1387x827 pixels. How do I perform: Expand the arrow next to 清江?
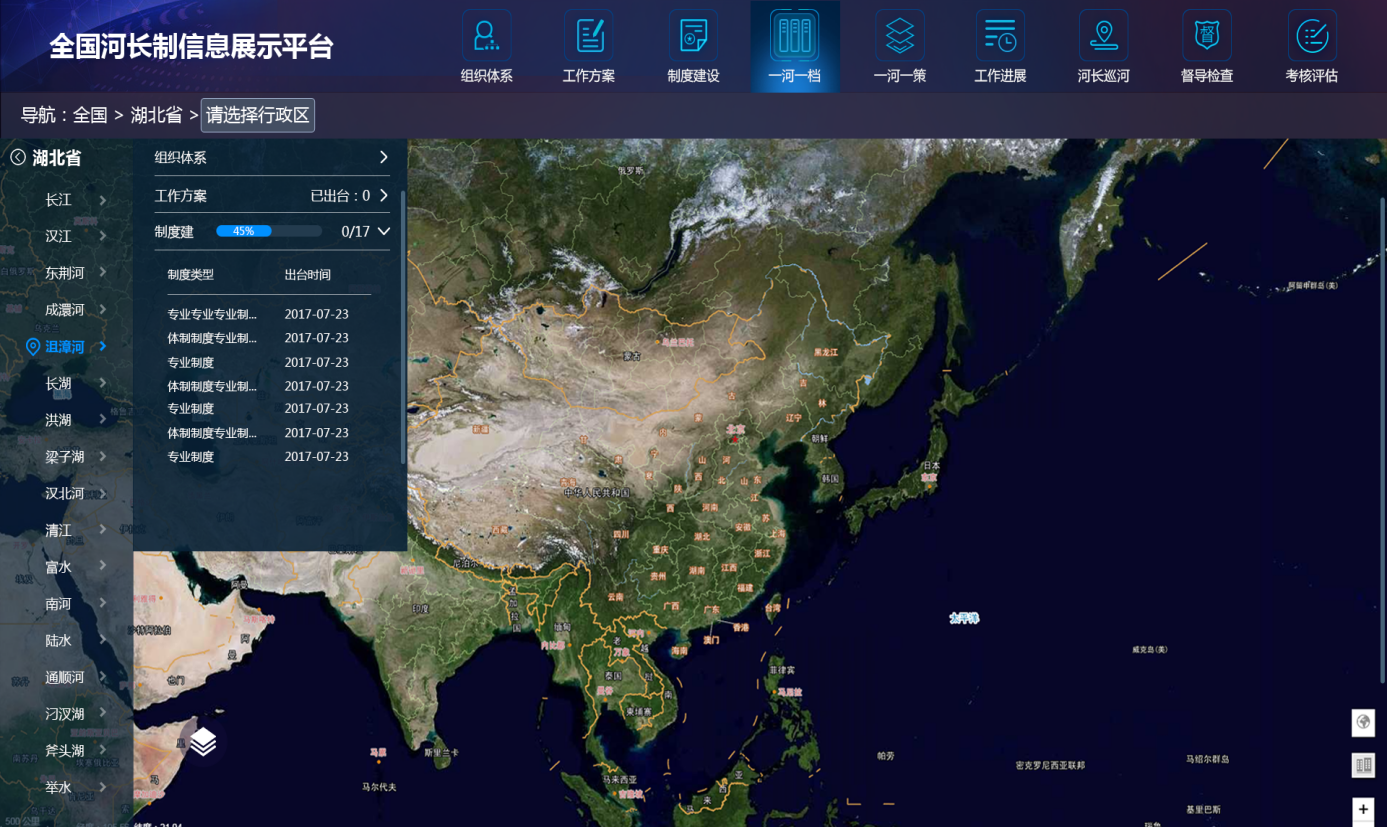point(102,530)
